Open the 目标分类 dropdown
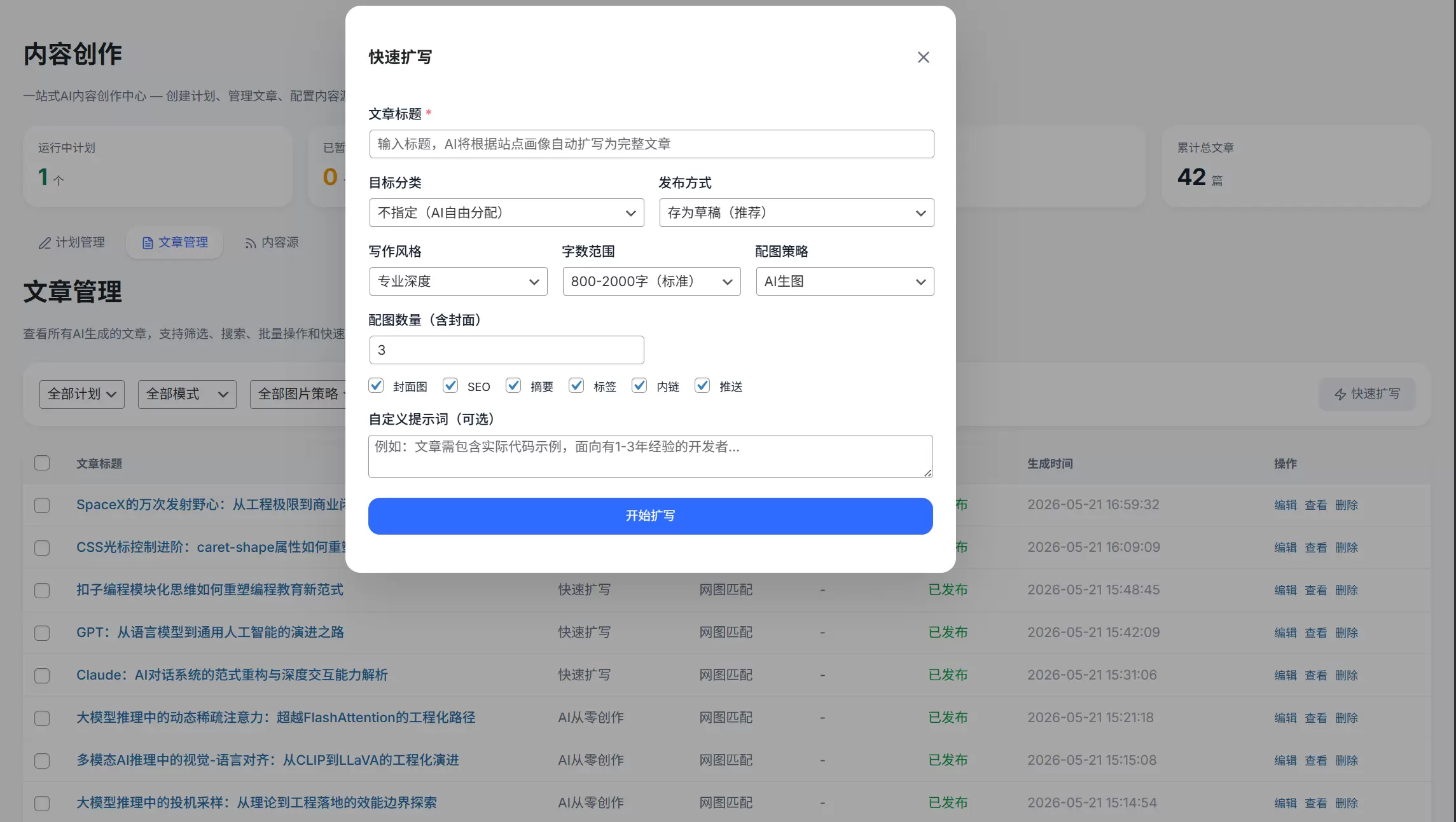 pyautogui.click(x=506, y=213)
